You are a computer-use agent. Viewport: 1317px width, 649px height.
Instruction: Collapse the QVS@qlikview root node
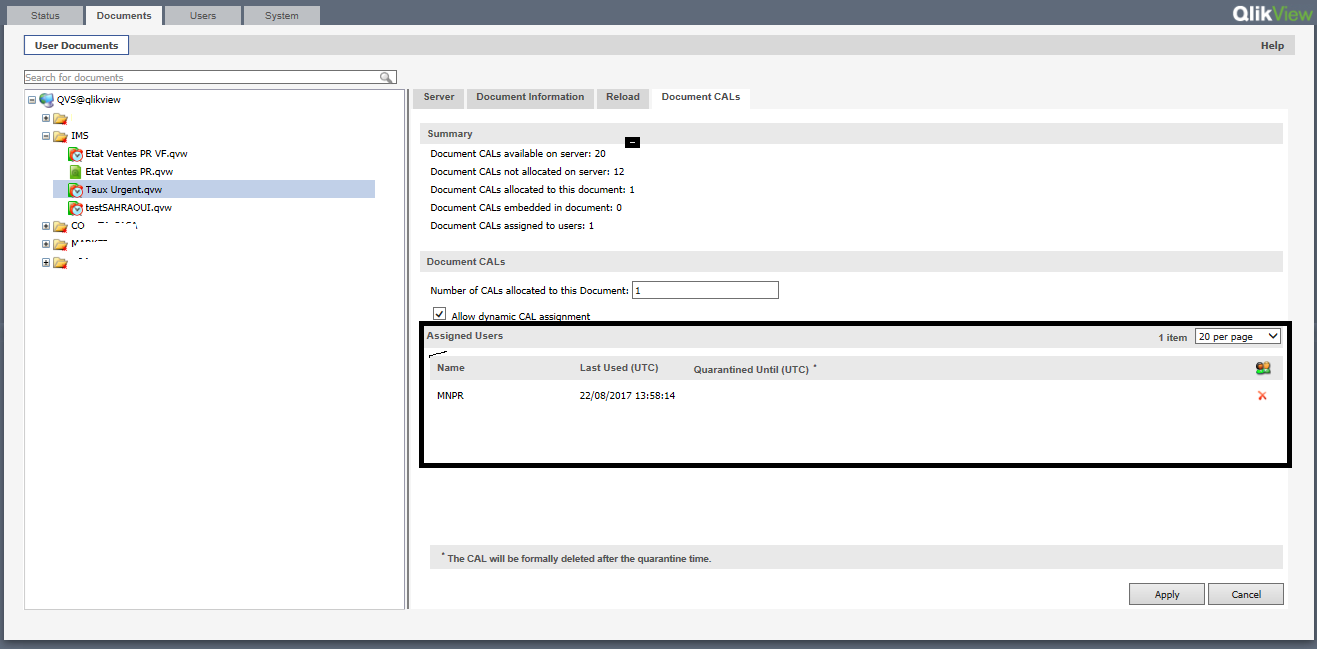pos(32,100)
